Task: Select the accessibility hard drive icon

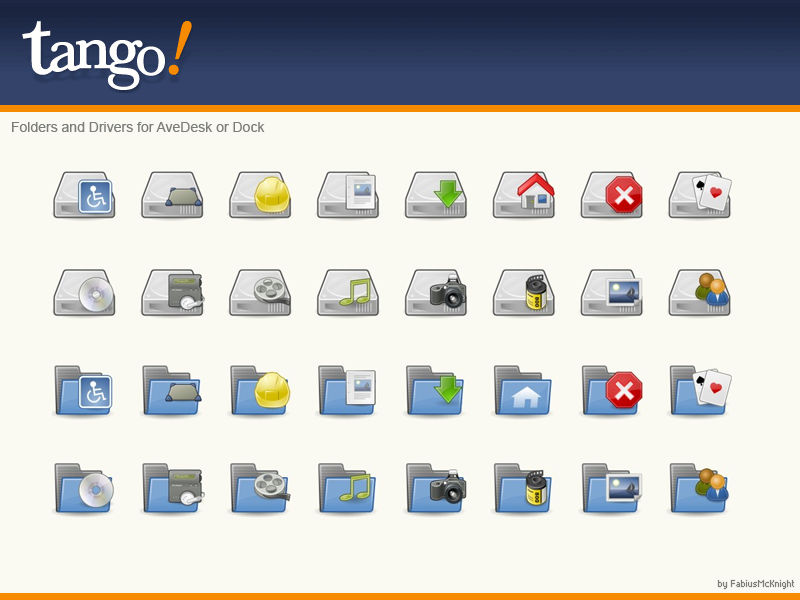Action: [83, 195]
